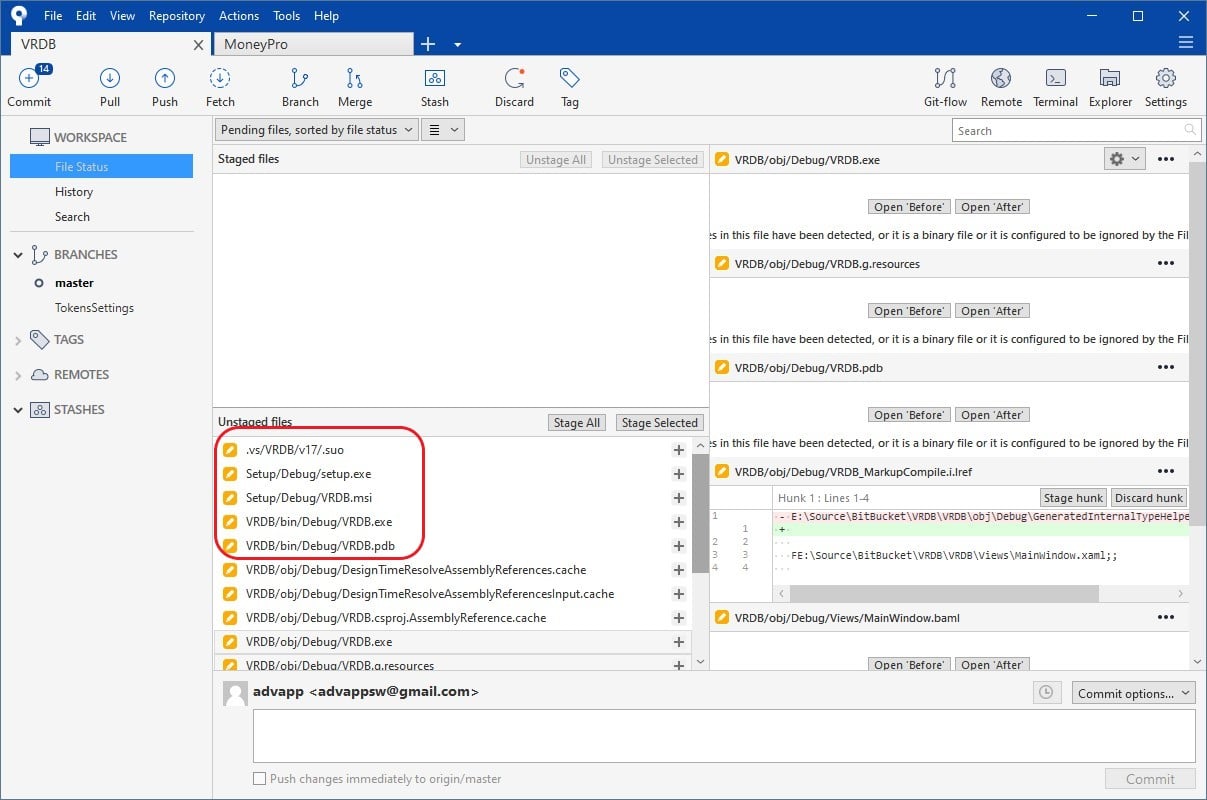Screen dimensions: 1207x800
Task: Open the diff gear settings dropdown
Action: coord(1124,159)
